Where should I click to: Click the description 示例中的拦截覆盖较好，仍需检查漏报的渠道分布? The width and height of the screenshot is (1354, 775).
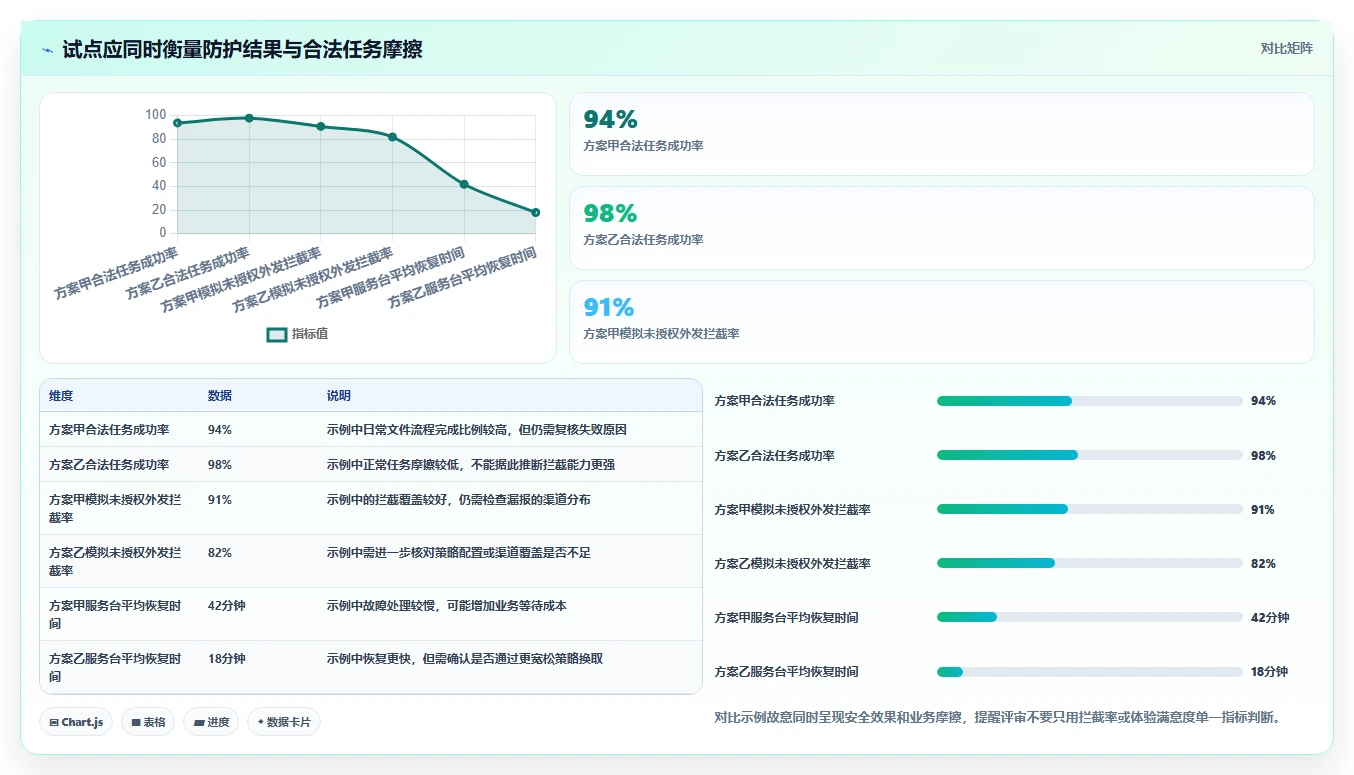[x=459, y=499]
